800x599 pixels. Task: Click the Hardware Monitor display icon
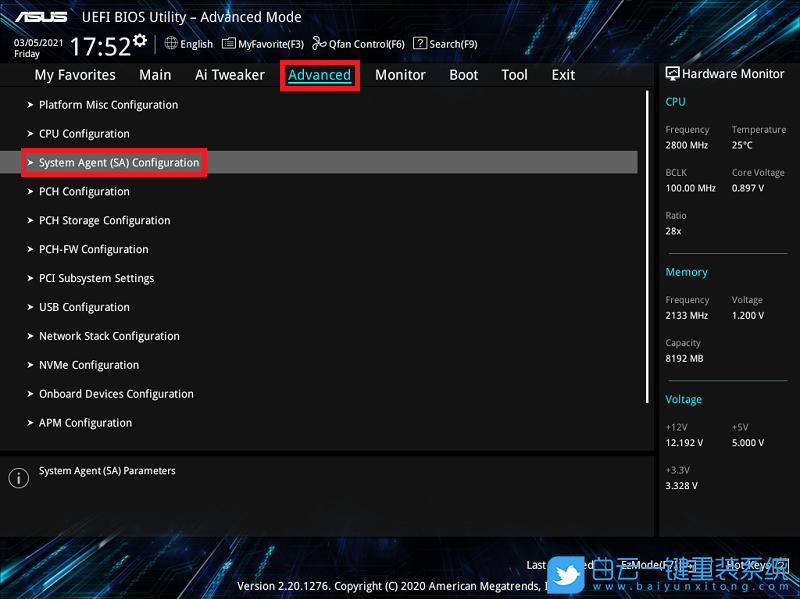(x=672, y=74)
